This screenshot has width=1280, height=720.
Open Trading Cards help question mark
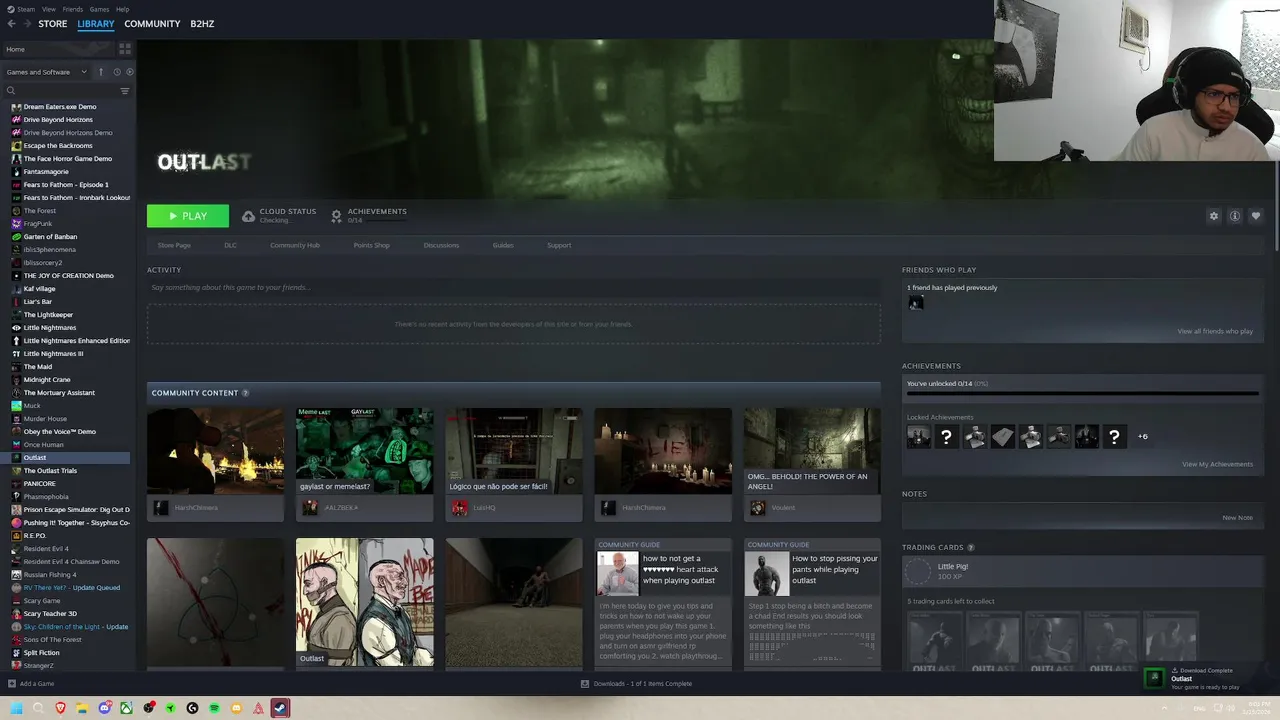pos(971,548)
